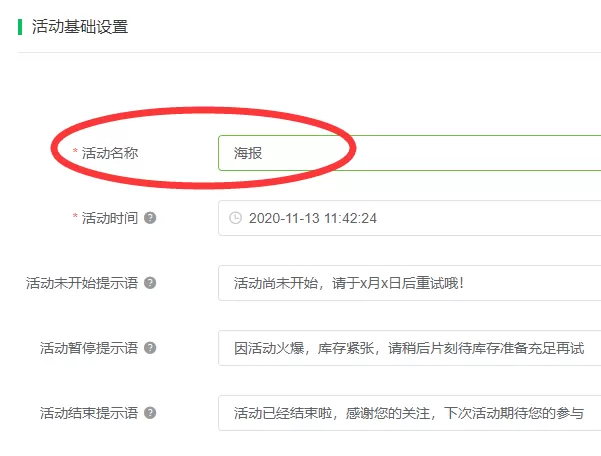Image resolution: width=601 pixels, height=456 pixels.
Task: Click the 活动结束提示语 label
Action: (x=89, y=413)
